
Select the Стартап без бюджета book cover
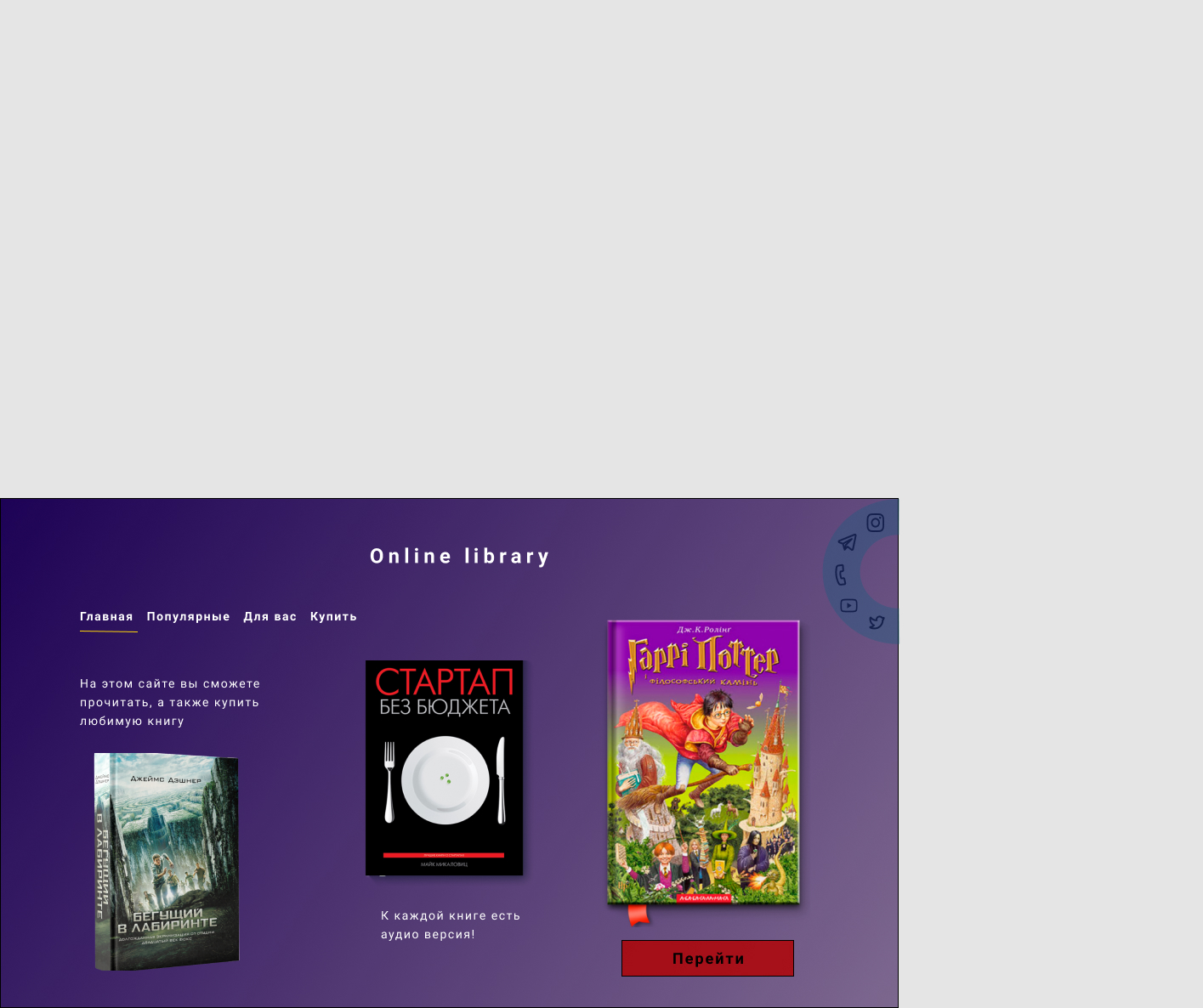point(445,768)
